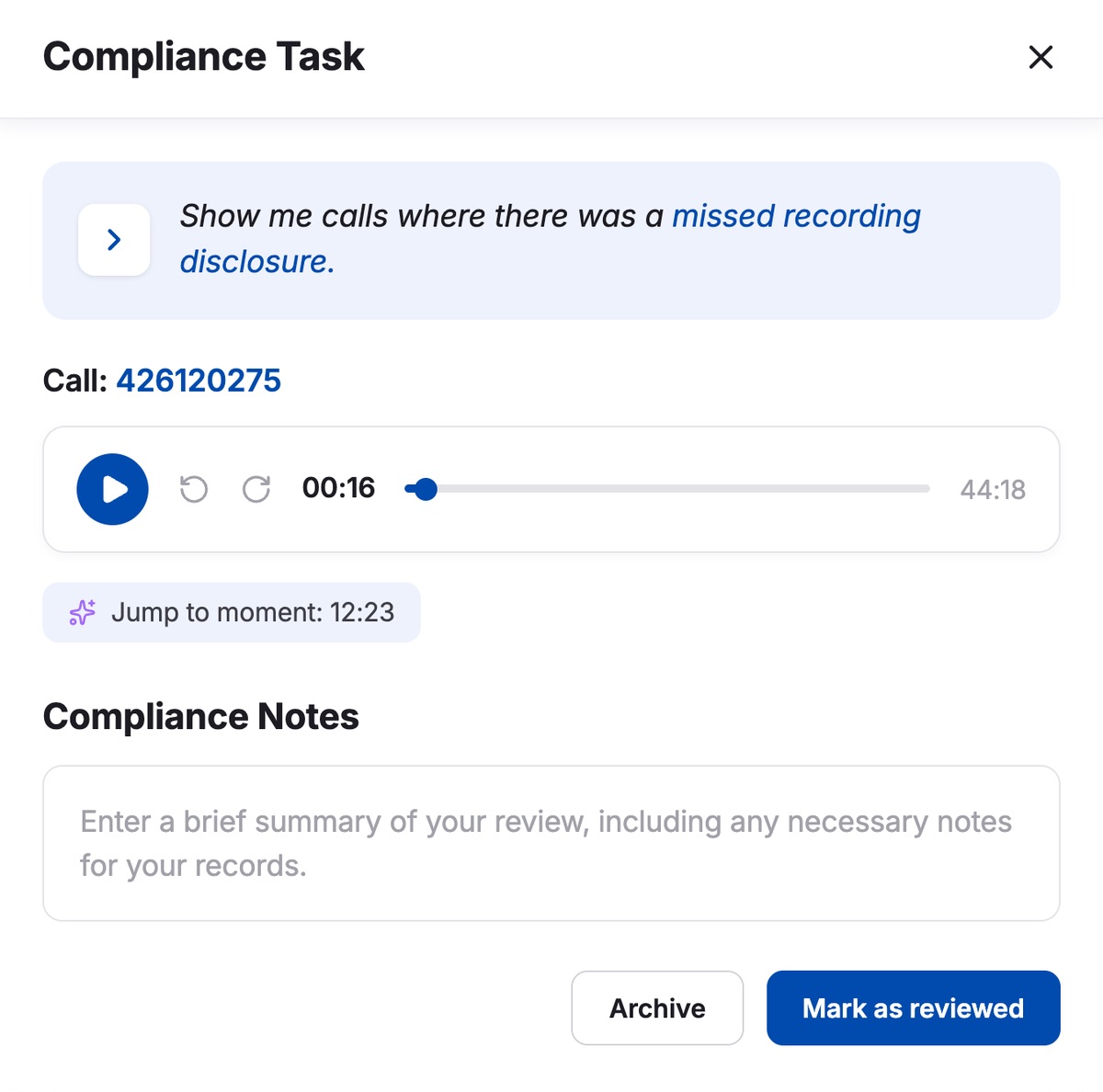Jump to moment 12:23
The width and height of the screenshot is (1103, 1092).
click(x=232, y=612)
